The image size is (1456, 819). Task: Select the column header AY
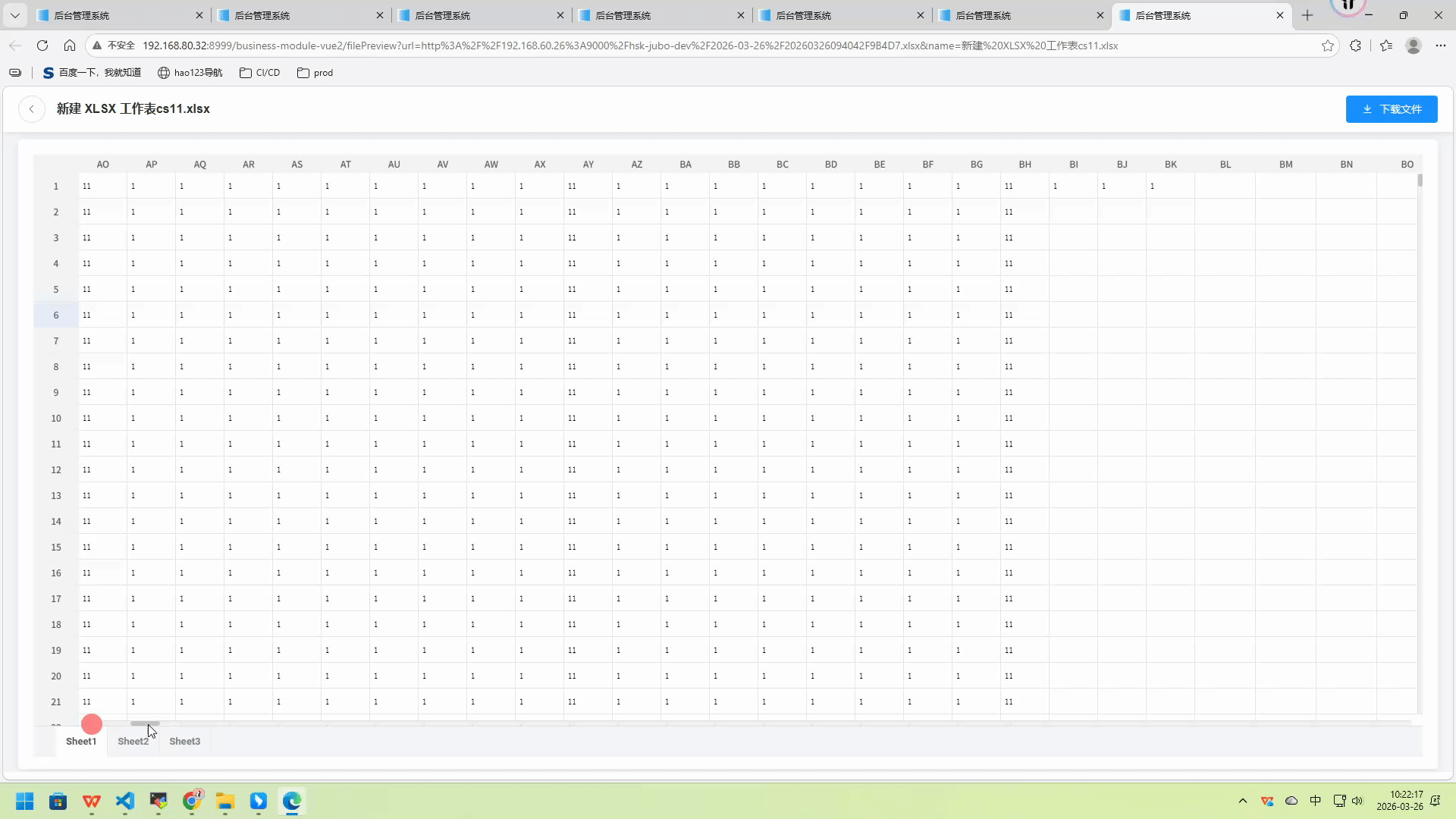pyautogui.click(x=588, y=164)
